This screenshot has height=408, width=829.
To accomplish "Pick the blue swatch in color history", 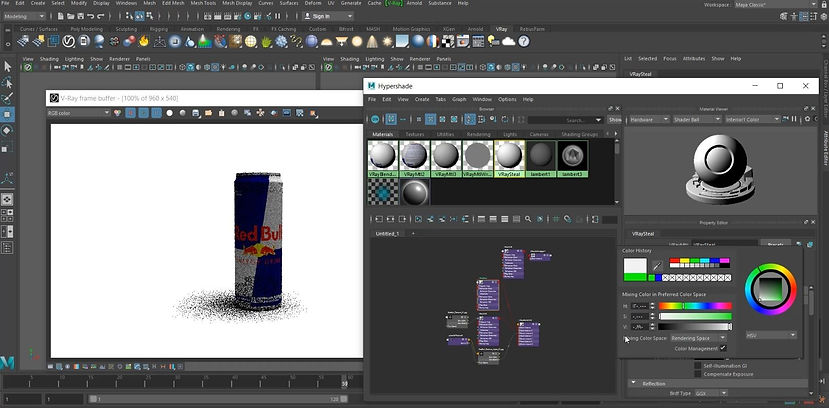I will tap(658, 277).
